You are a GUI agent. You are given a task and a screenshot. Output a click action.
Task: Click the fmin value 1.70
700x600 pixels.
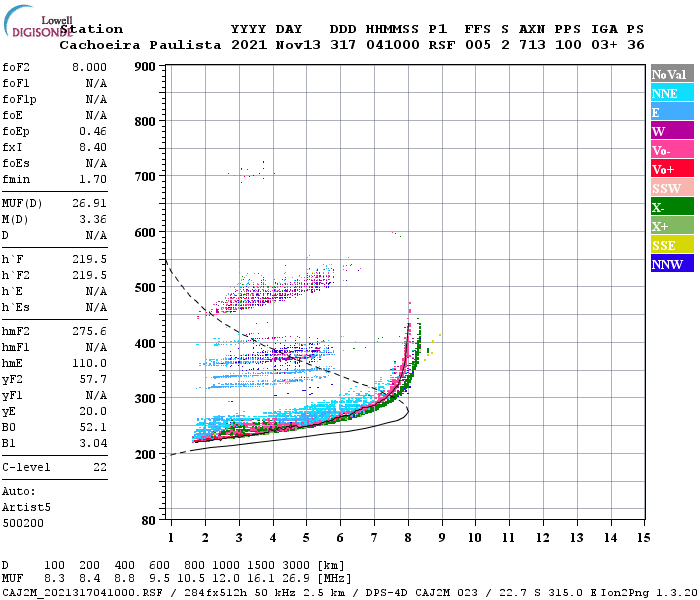coord(93,179)
